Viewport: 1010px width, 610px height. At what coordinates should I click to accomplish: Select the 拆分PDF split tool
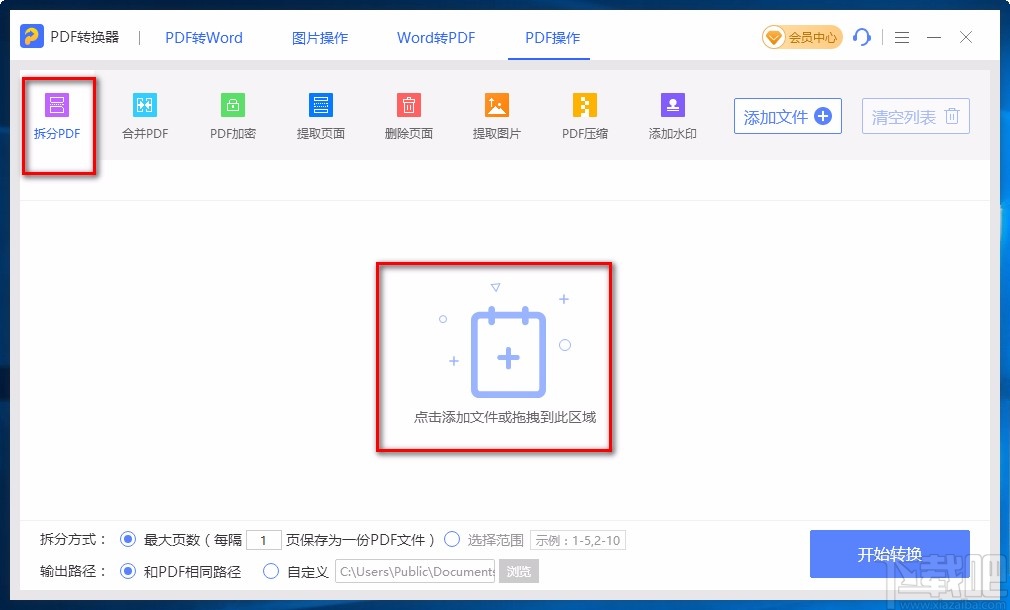click(x=58, y=115)
